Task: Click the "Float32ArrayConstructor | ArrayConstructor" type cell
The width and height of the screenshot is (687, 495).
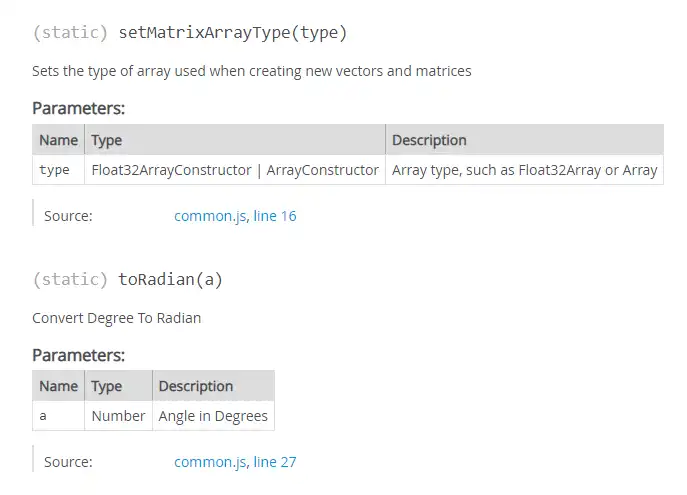Action: (235, 170)
